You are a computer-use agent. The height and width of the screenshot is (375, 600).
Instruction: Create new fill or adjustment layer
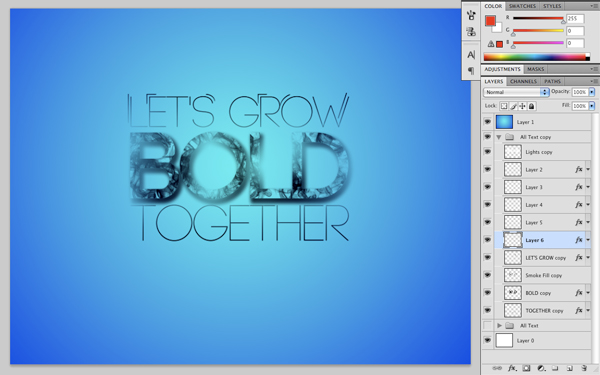click(x=541, y=368)
